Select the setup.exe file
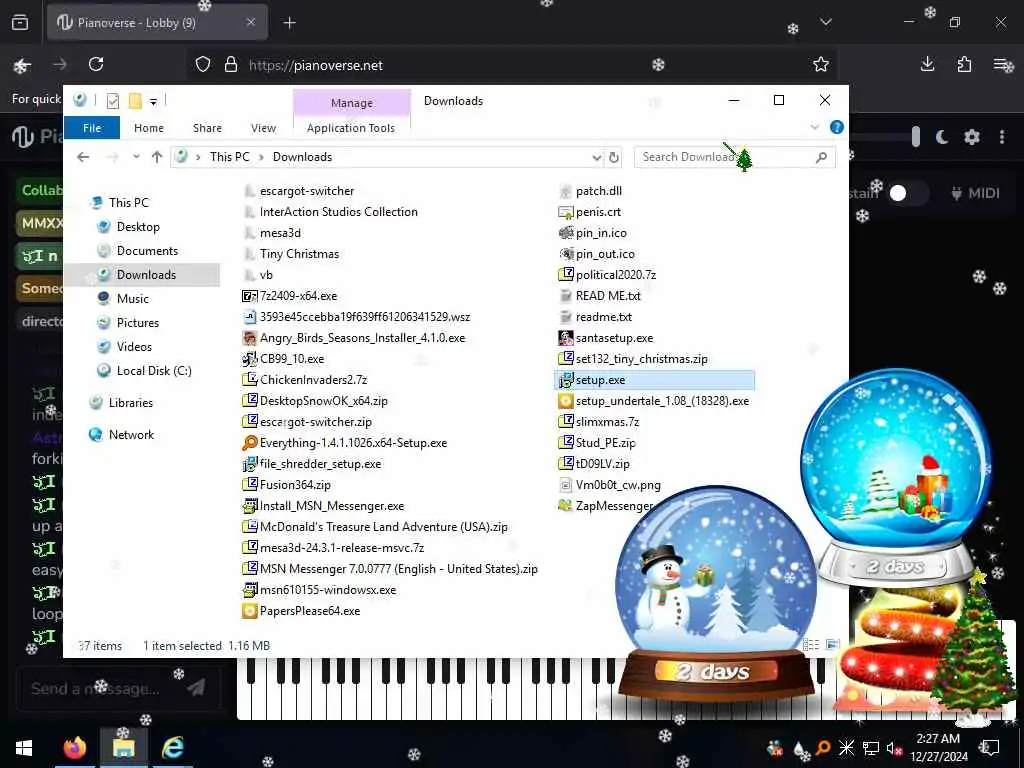This screenshot has width=1024, height=768. coord(654,379)
